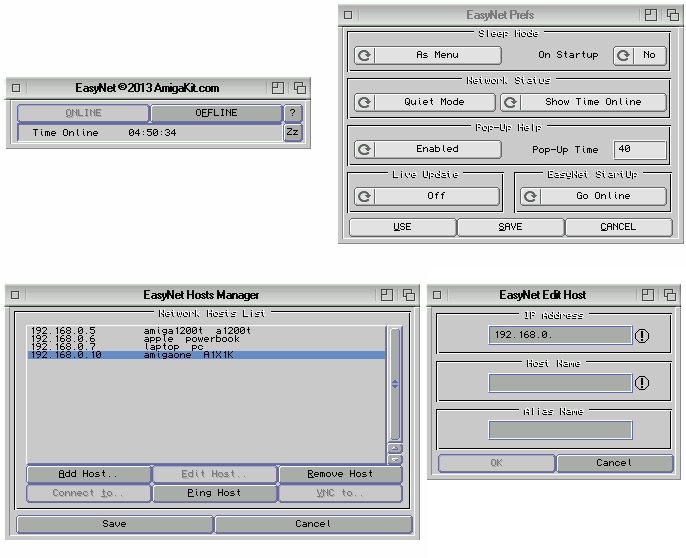Click zoom gadget on EasyNet Hosts Manager
The height and width of the screenshot is (558, 686).
(x=386, y=295)
